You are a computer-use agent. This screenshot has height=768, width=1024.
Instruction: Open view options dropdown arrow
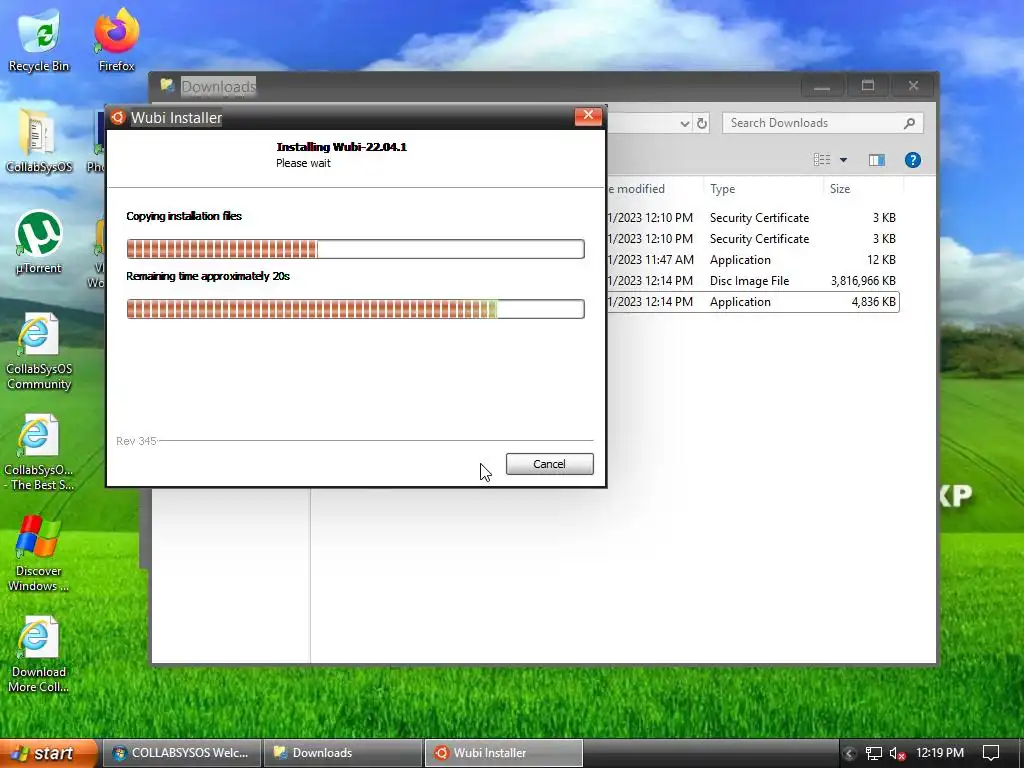click(x=843, y=160)
